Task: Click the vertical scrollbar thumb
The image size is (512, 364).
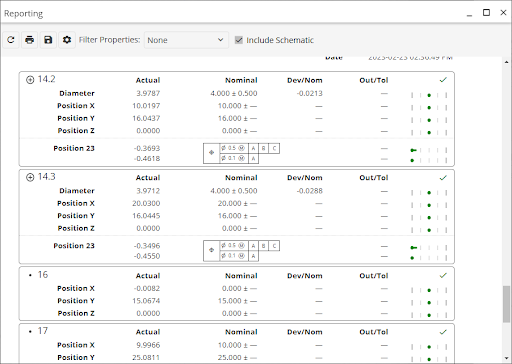Action: pos(507,304)
